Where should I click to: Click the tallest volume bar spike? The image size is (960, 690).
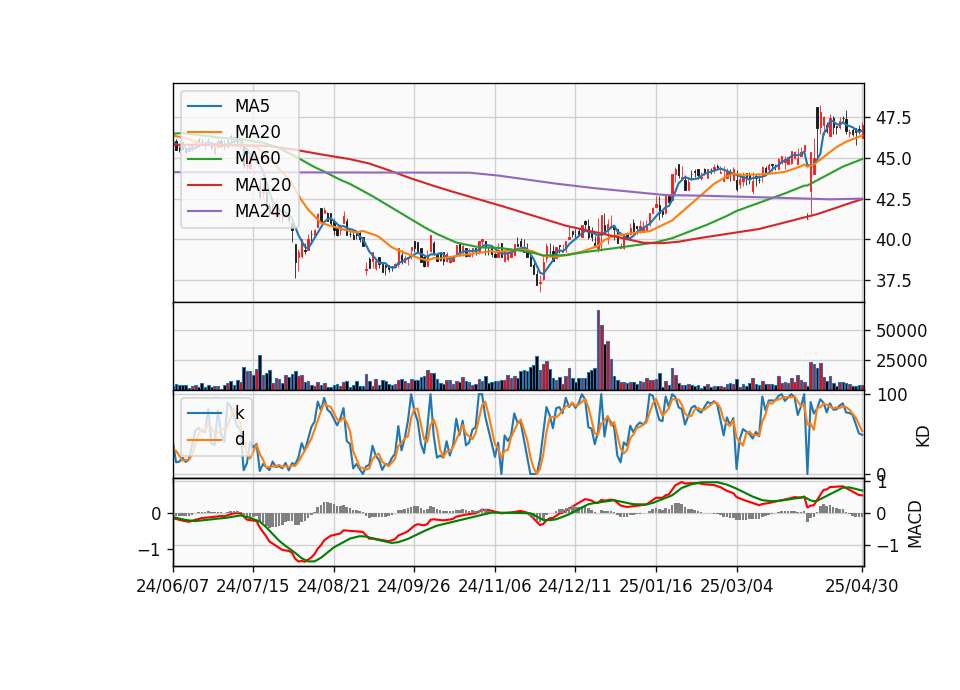[598, 350]
